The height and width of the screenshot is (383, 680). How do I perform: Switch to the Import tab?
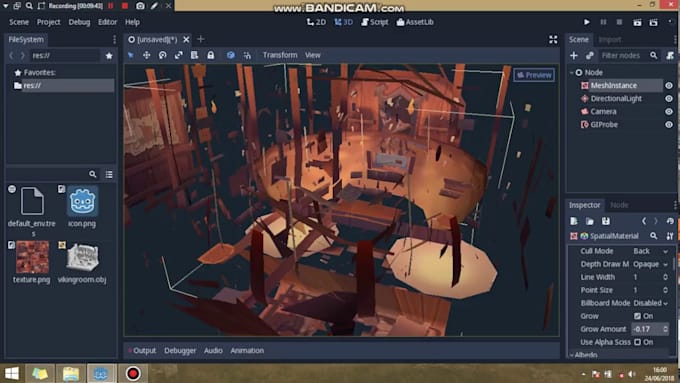(610, 39)
